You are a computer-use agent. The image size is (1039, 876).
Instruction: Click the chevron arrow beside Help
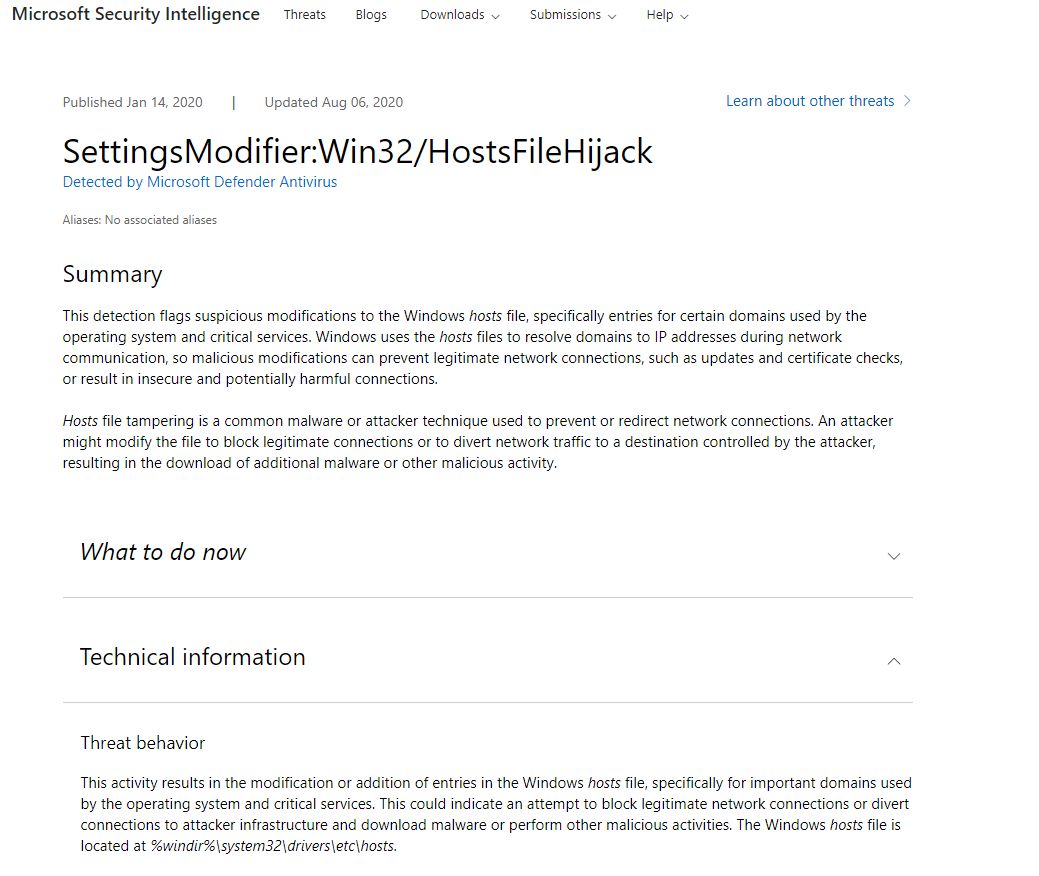click(684, 16)
